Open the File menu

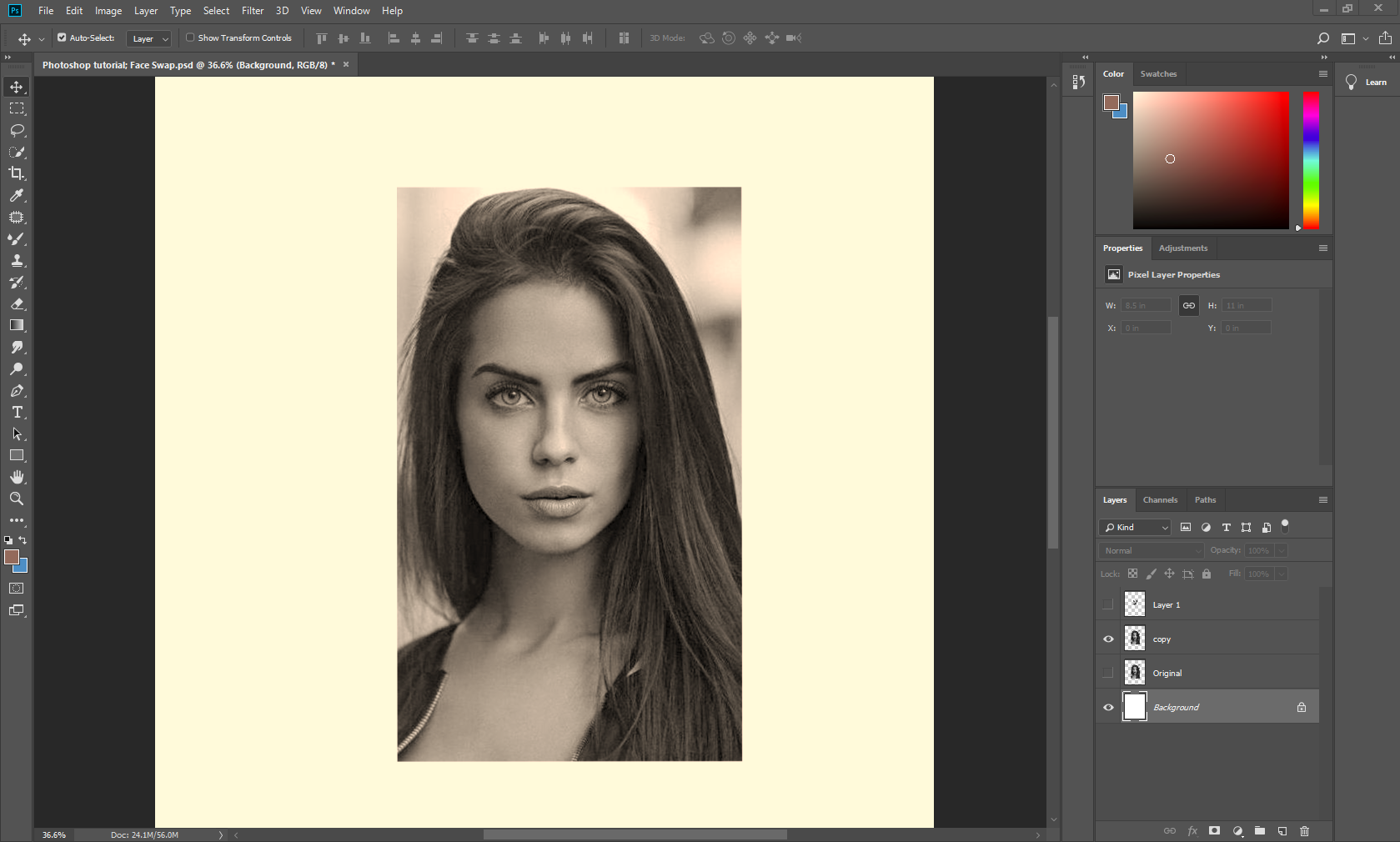click(46, 11)
